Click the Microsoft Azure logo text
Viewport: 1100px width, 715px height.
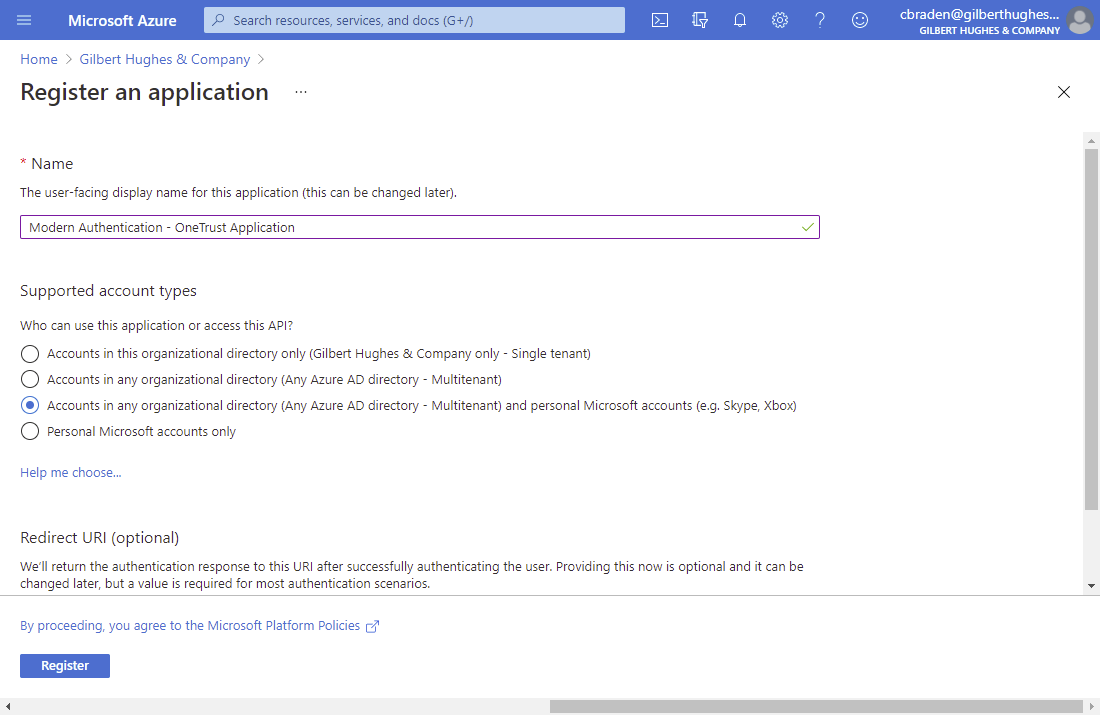[x=122, y=20]
